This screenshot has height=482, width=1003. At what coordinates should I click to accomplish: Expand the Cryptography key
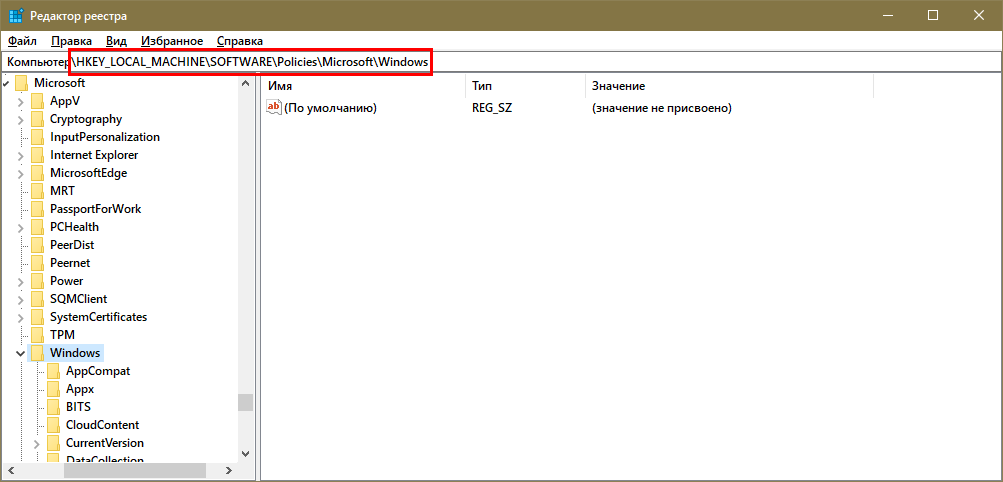(21, 119)
